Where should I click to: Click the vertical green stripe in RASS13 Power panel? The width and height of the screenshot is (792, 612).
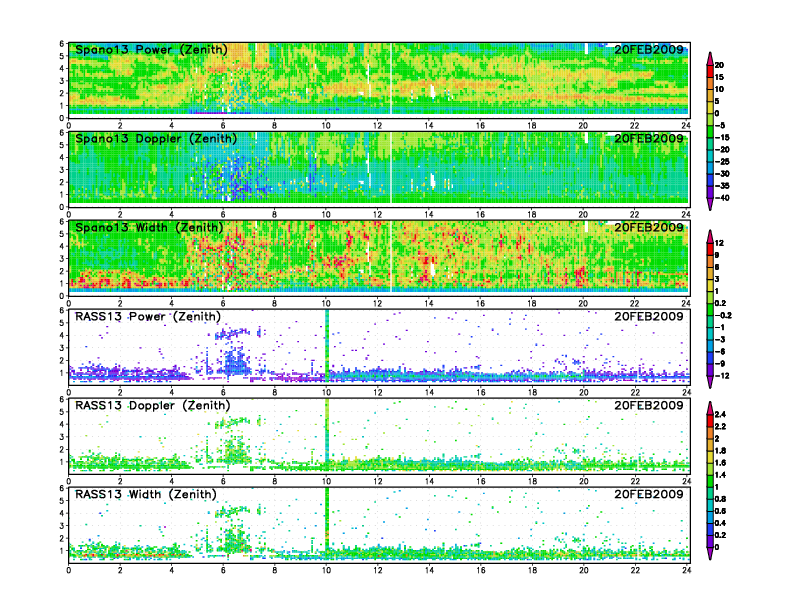click(327, 345)
